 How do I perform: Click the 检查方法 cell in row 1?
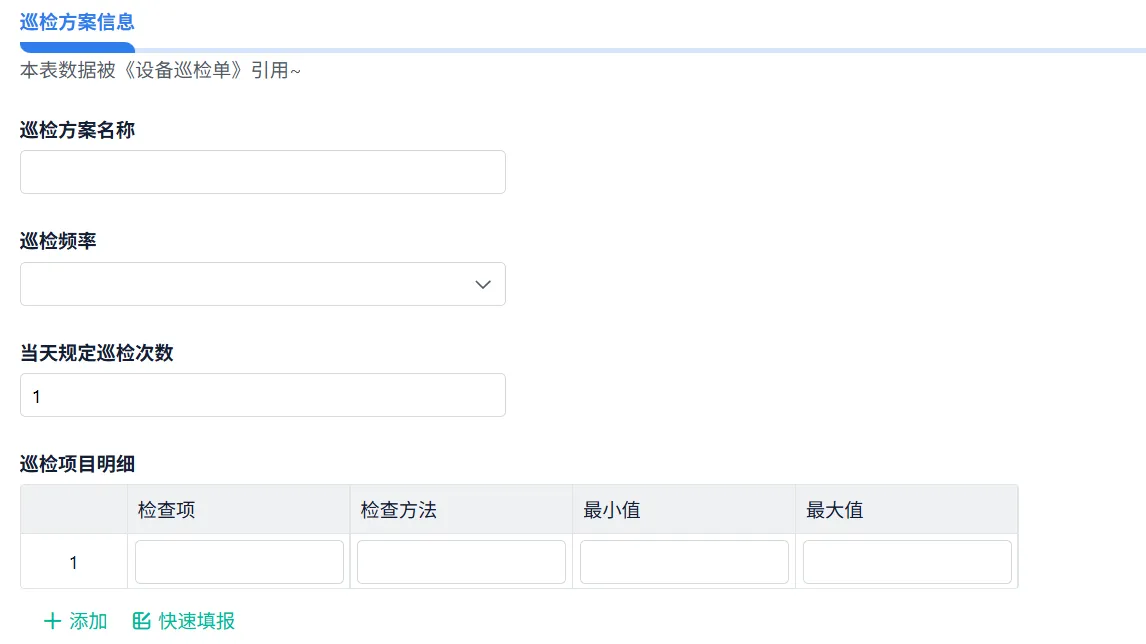(x=460, y=561)
